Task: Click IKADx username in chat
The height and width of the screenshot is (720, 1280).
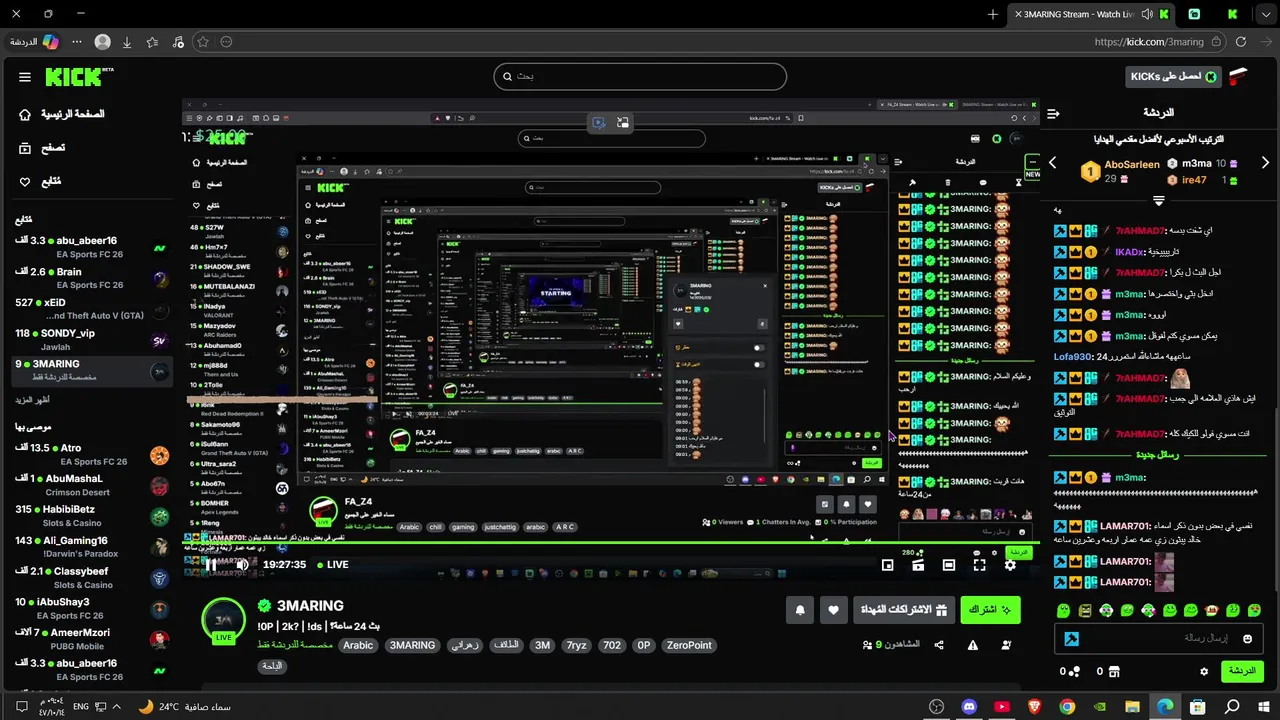Action: tap(1130, 252)
